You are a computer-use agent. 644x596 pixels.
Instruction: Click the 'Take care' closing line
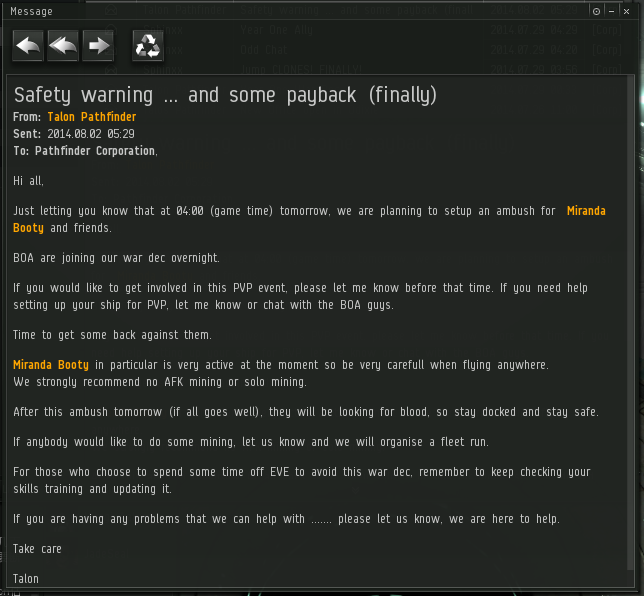pyautogui.click(x=37, y=548)
